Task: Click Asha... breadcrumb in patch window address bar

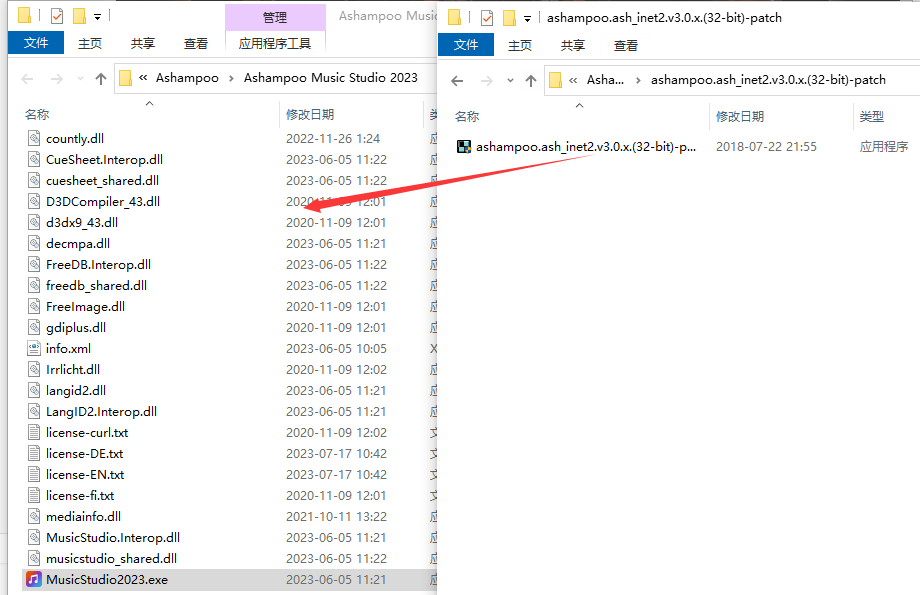Action: pos(605,80)
